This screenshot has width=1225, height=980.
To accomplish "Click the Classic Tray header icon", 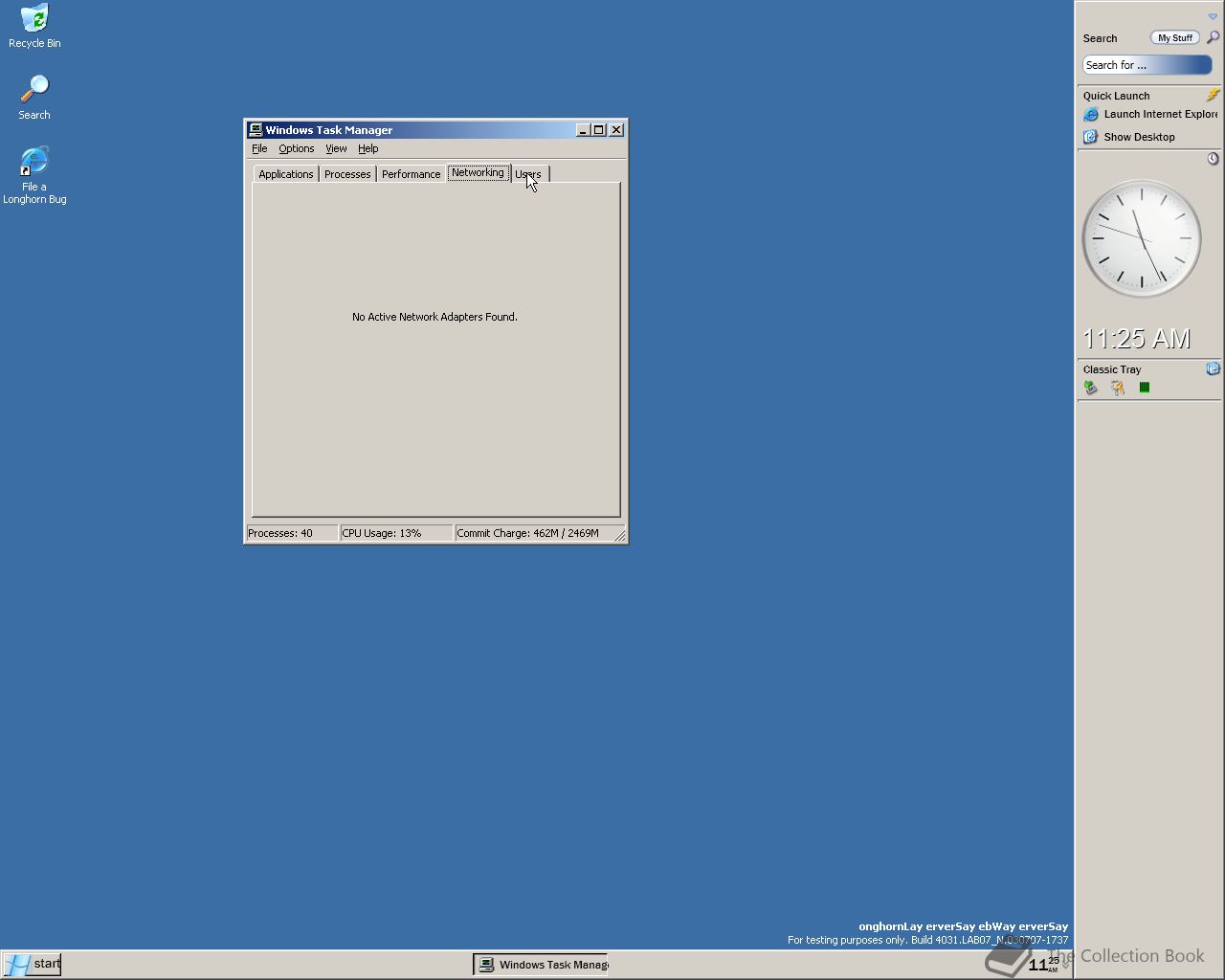I will (1213, 368).
